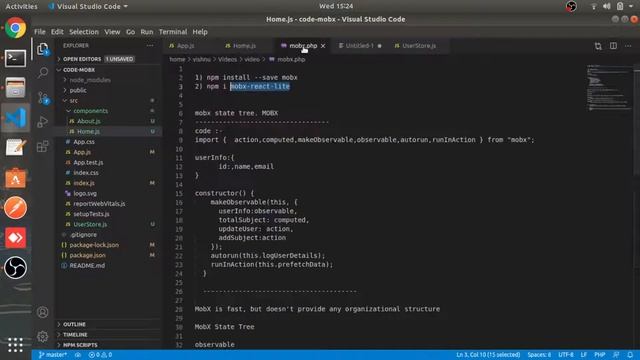Change PHP language mode

[600, 355]
